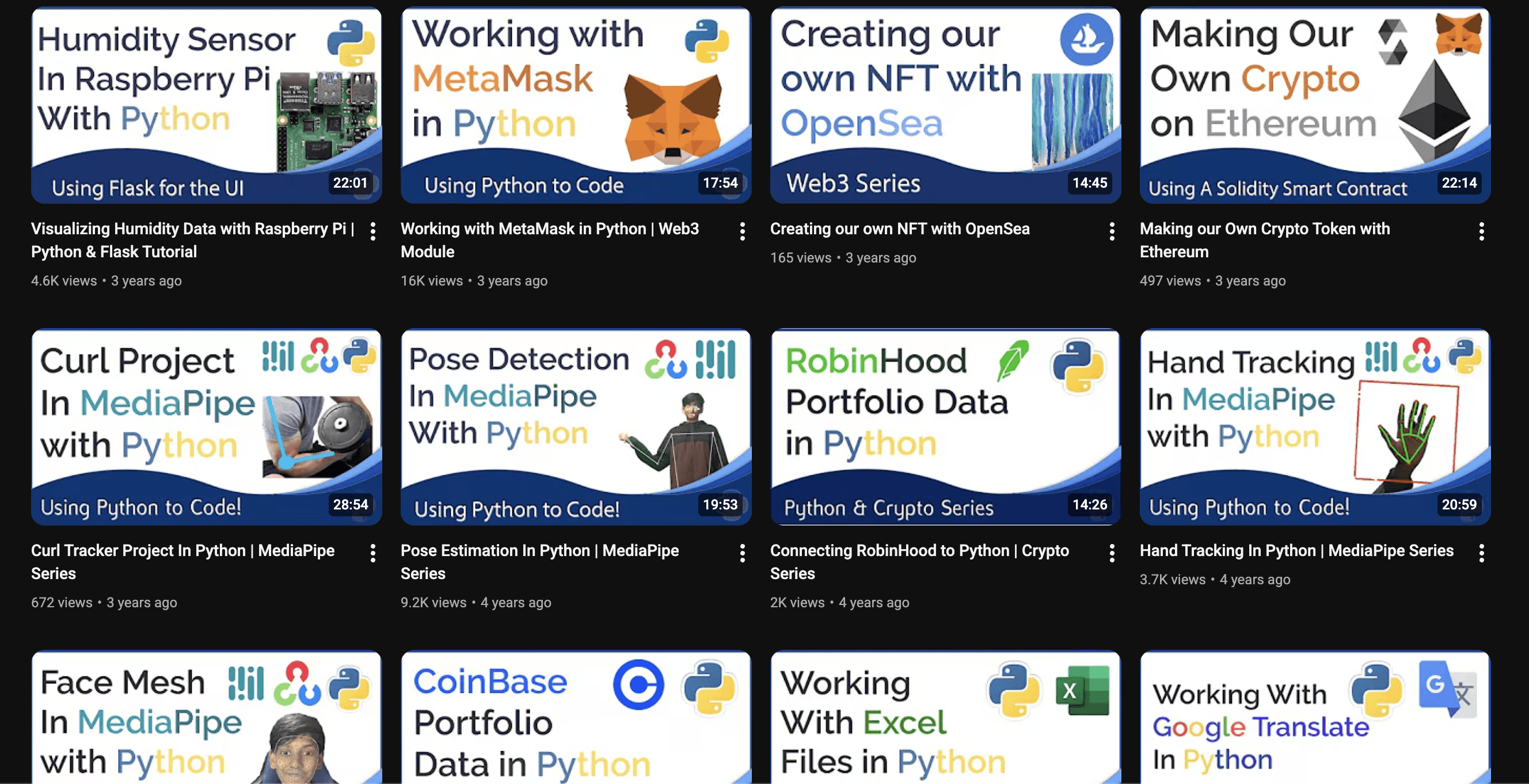Open the Working With Google Translate thumbnail
The image size is (1529, 784).
point(1315,718)
